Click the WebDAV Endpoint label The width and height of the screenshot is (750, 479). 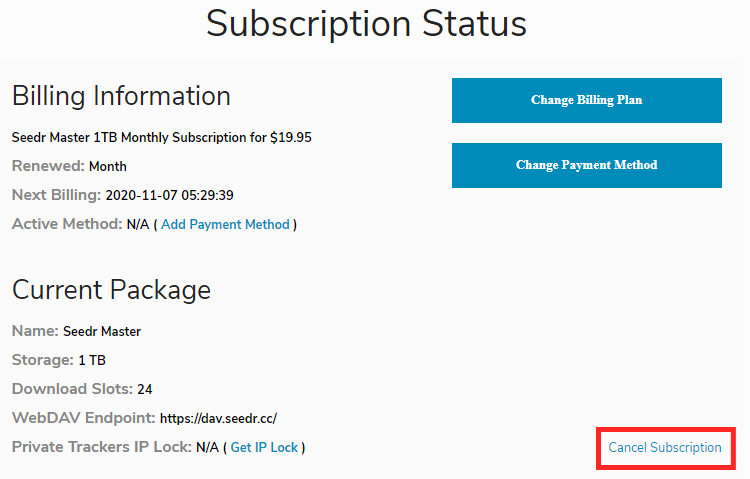[x=82, y=418]
